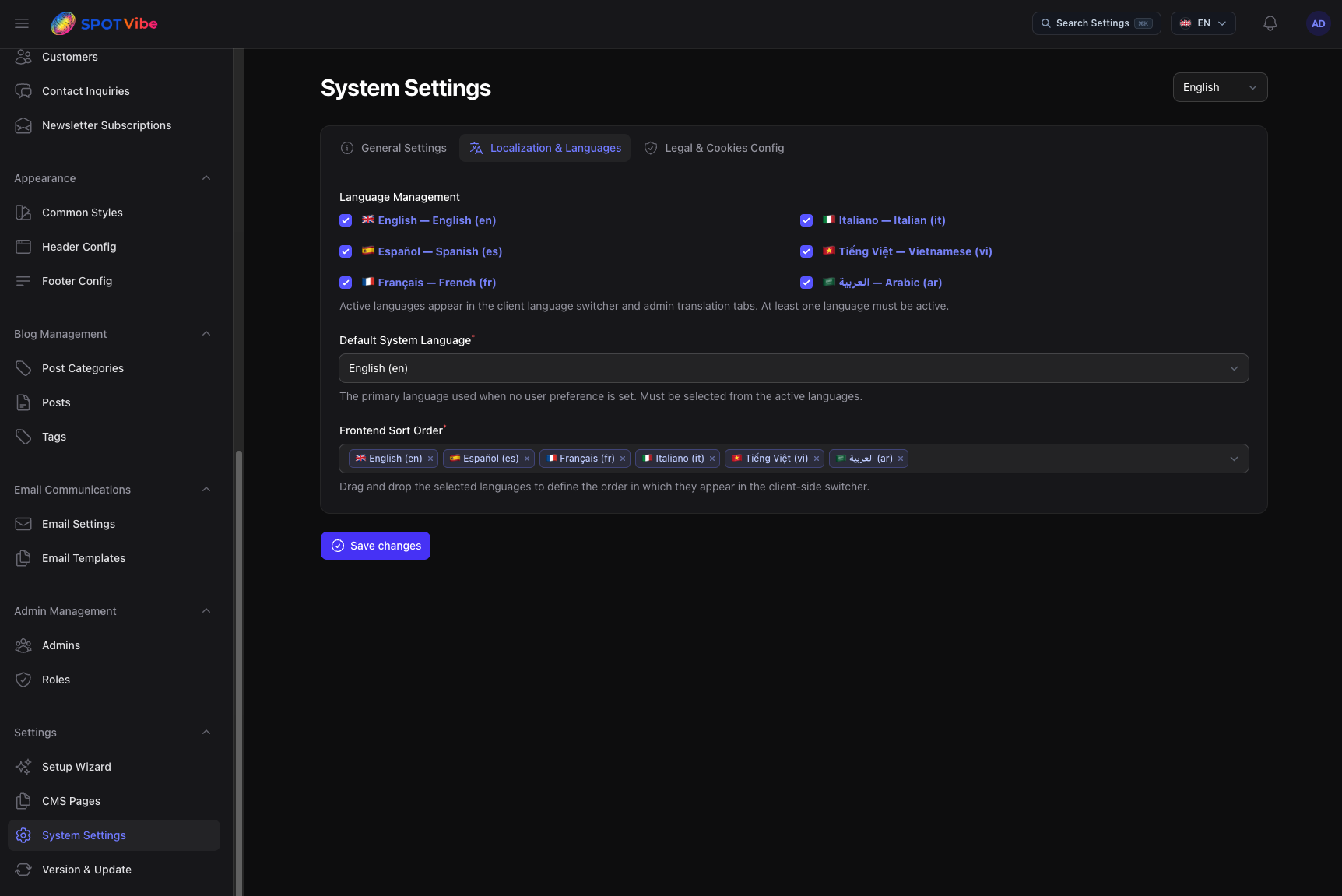Click the Header Config icon
Screen dimensions: 1342x896
coord(23,247)
